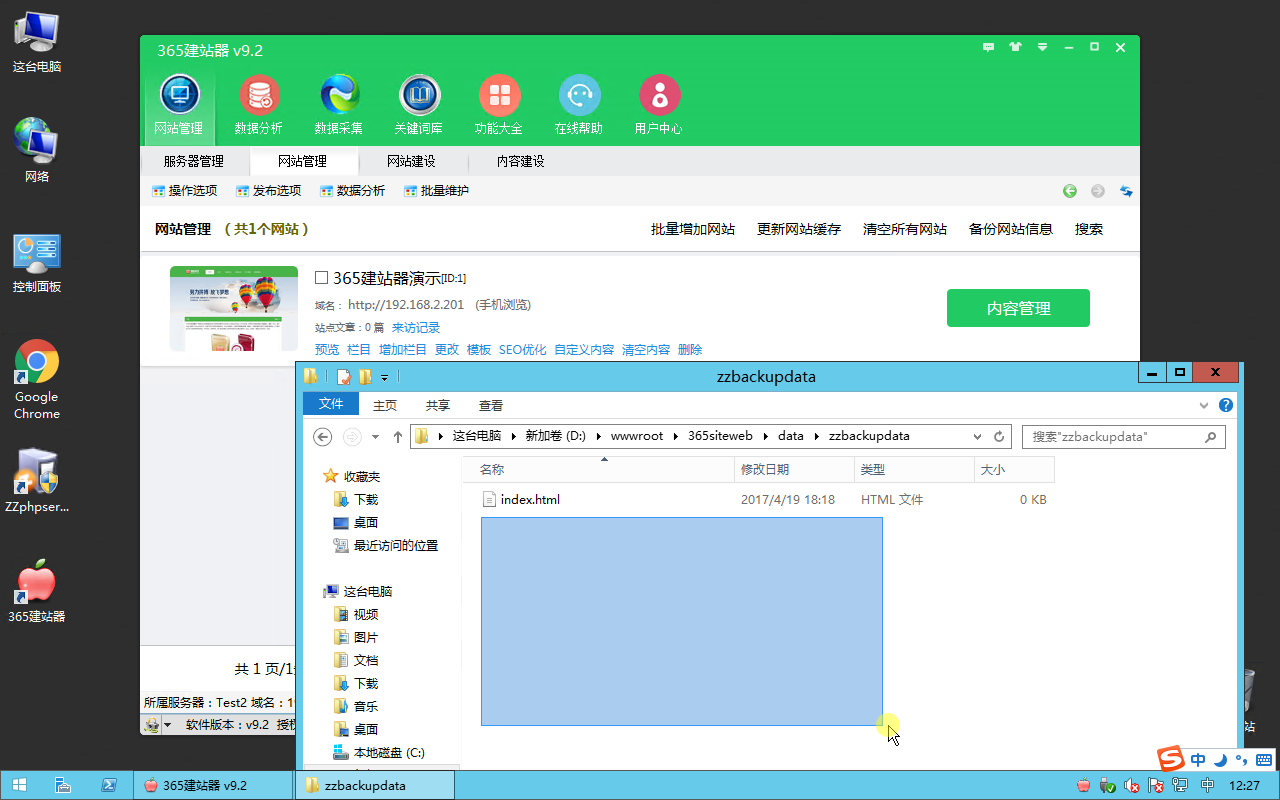Screen dimensions: 1280x800
Task: Open the 数据采集 globe icon
Action: click(x=339, y=96)
